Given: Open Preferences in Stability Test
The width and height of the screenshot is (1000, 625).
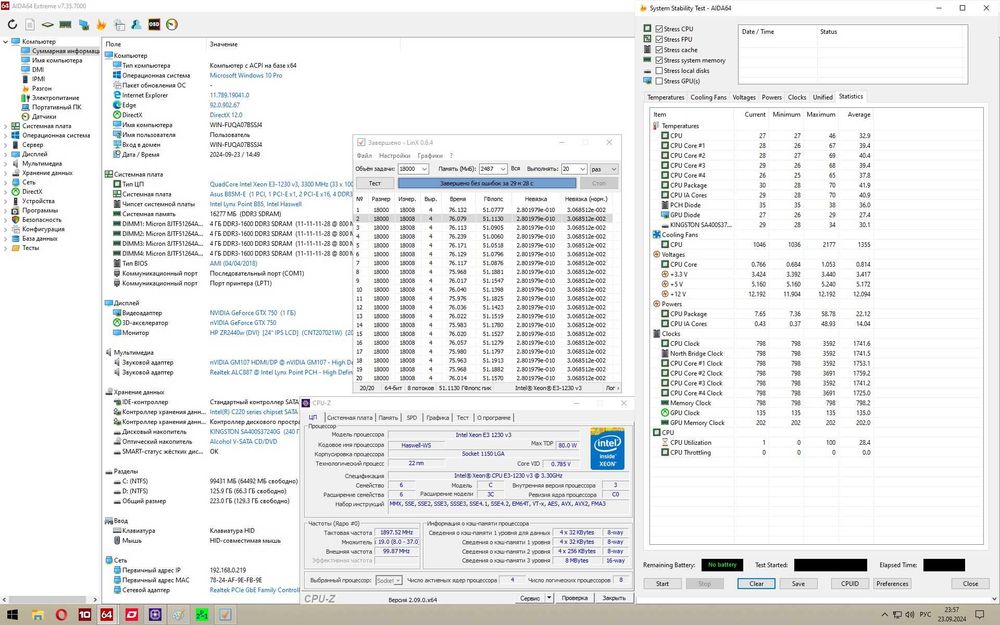Looking at the screenshot, I should tap(892, 584).
